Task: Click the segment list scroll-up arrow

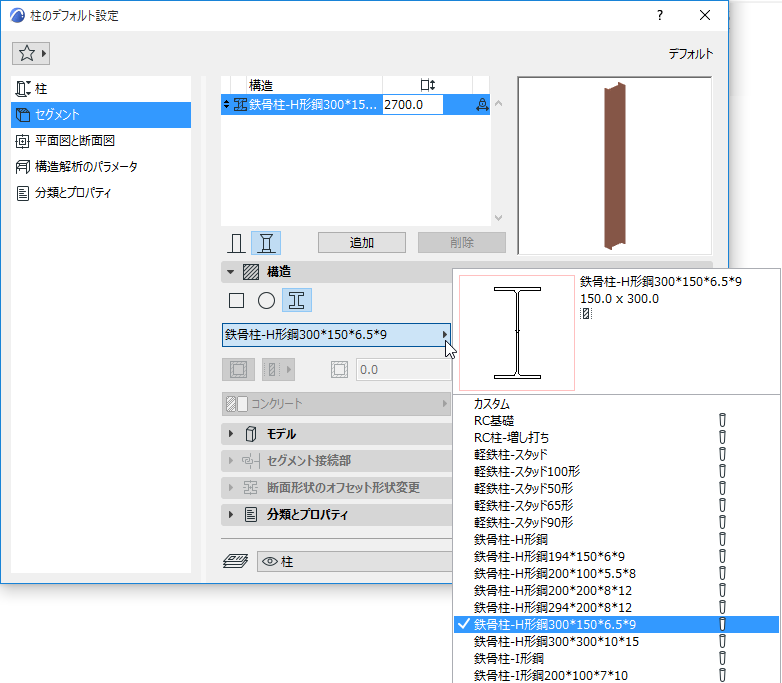Action: (x=498, y=104)
